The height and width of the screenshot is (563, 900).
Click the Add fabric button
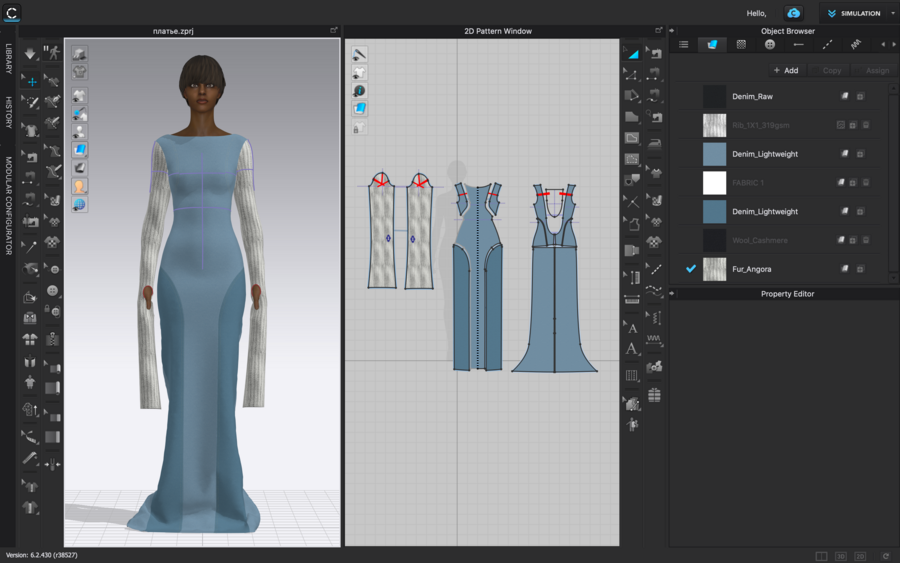coord(785,70)
